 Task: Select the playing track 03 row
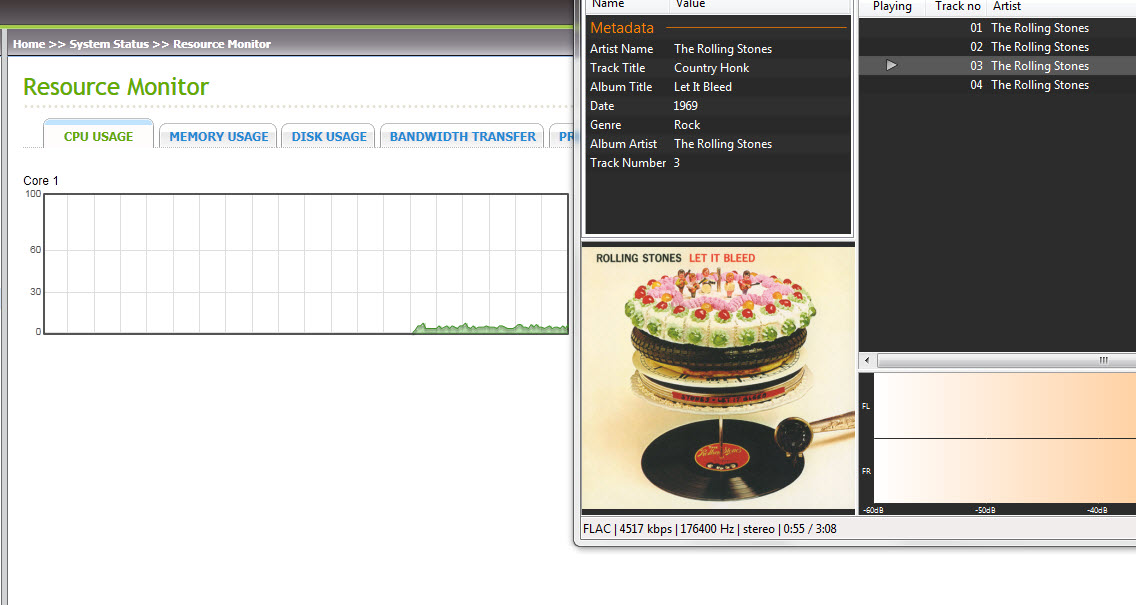[997, 65]
